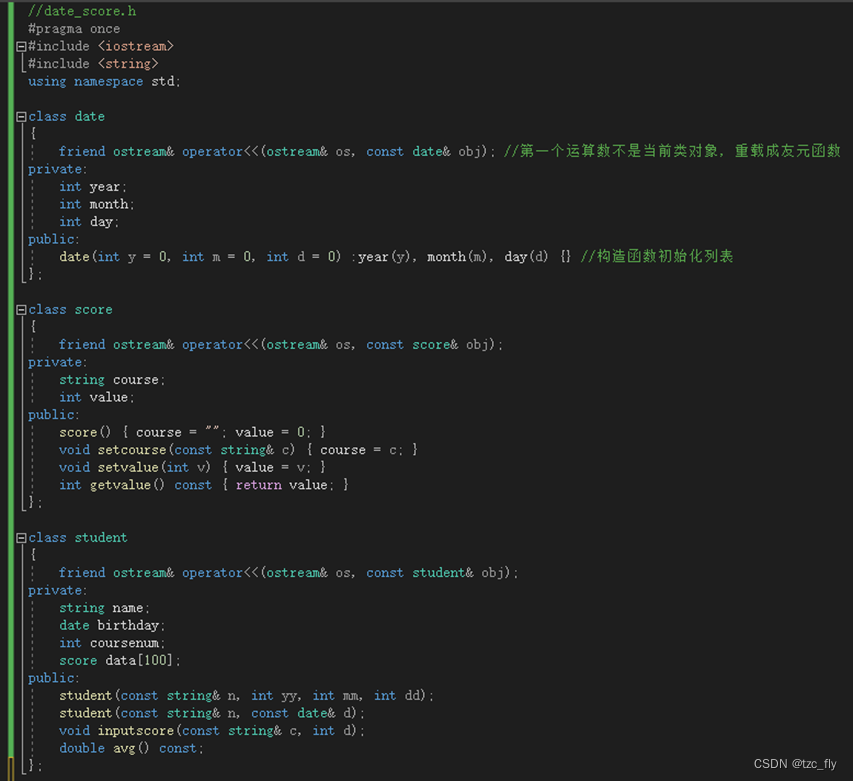Click the score data[100] member
Image resolution: width=853 pixels, height=781 pixels.
click(119, 661)
